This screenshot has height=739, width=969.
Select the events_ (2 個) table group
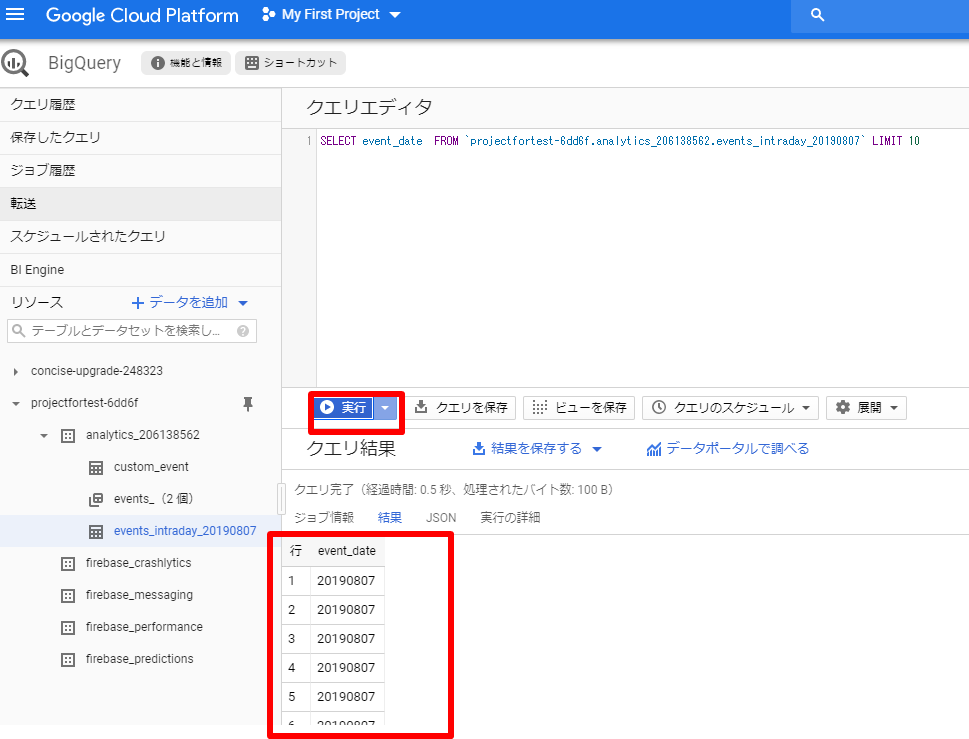click(x=153, y=499)
